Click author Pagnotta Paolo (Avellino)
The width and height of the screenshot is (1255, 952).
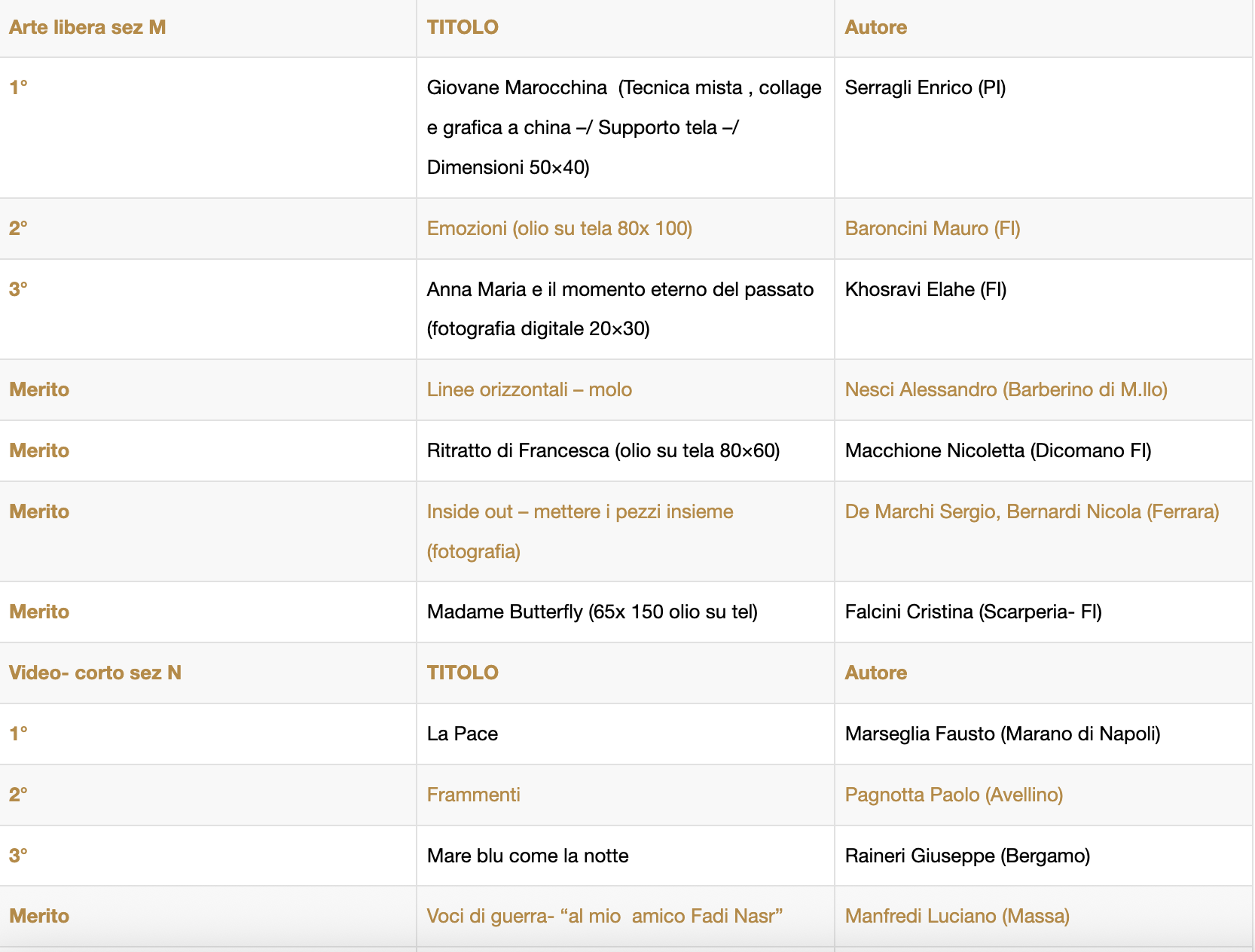click(x=953, y=795)
